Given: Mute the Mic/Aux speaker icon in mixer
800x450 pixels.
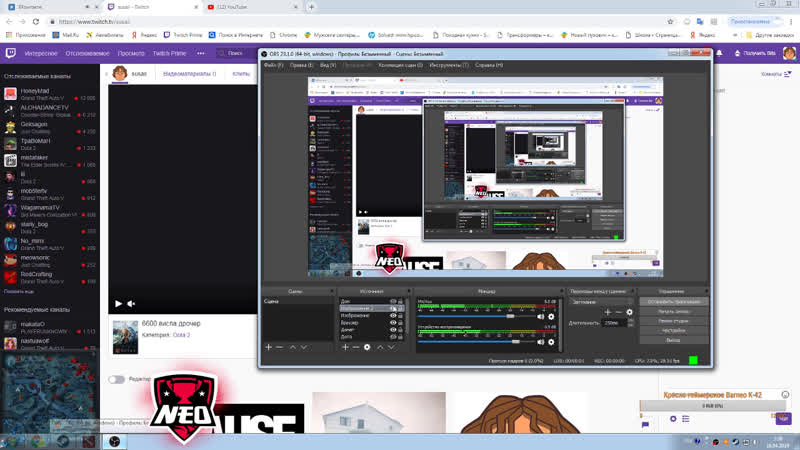Looking at the screenshot, I should [x=541, y=316].
